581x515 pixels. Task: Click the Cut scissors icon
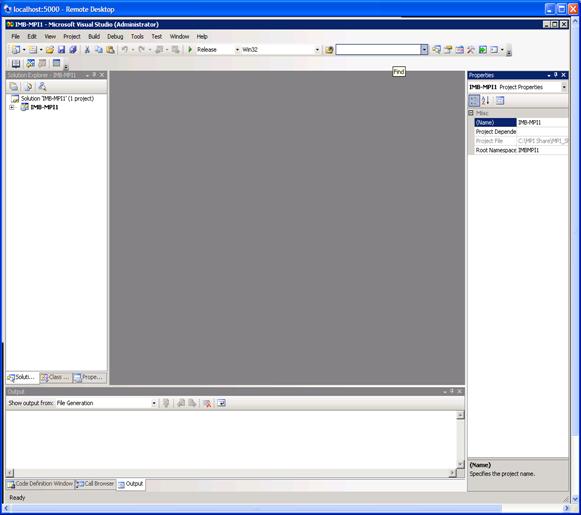pyautogui.click(x=87, y=50)
